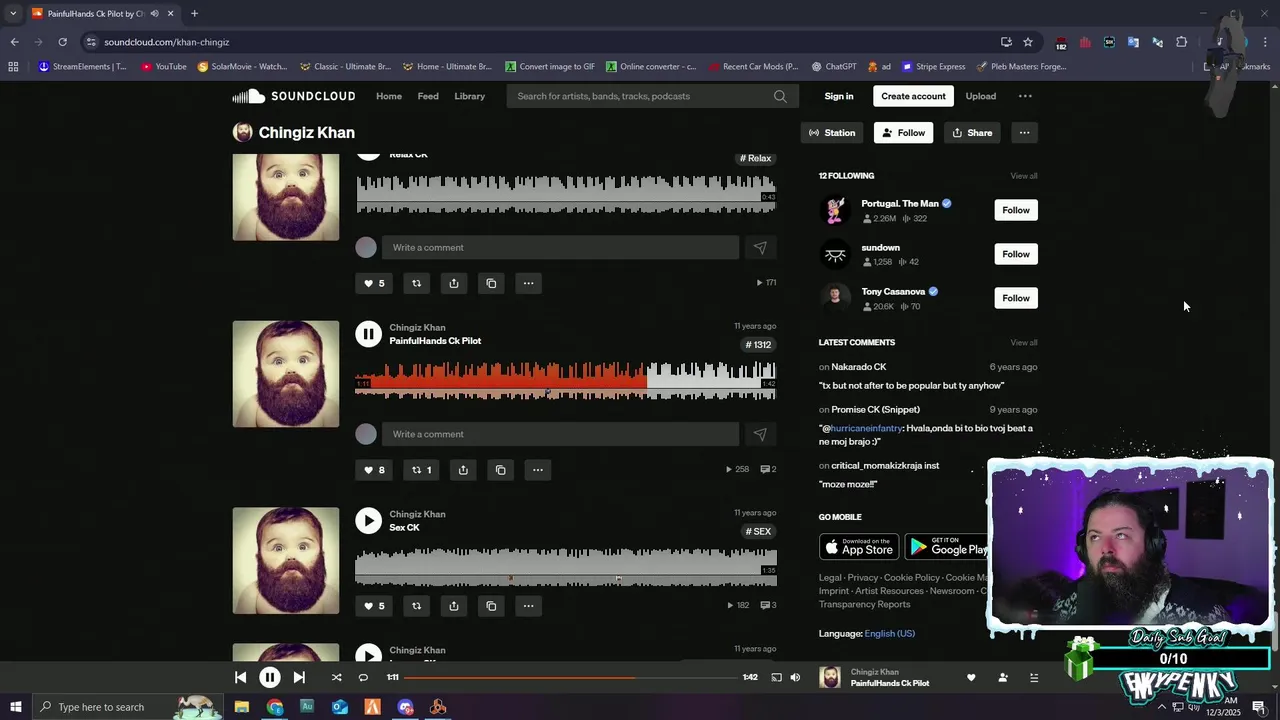Open Library in SoundCloud nav
Viewport: 1280px width, 720px height.
[469, 96]
